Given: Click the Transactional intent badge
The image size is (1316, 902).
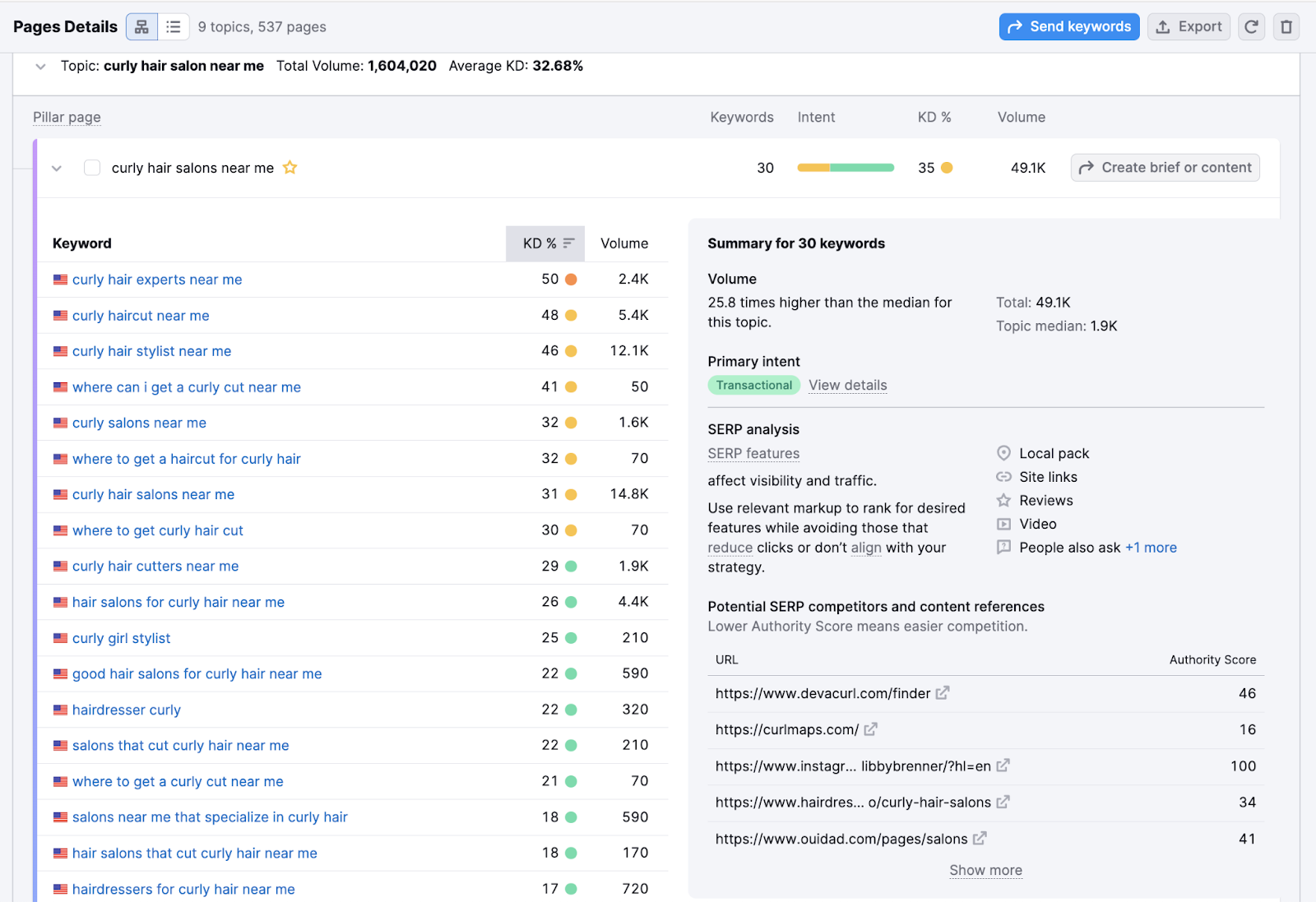Looking at the screenshot, I should 753,385.
